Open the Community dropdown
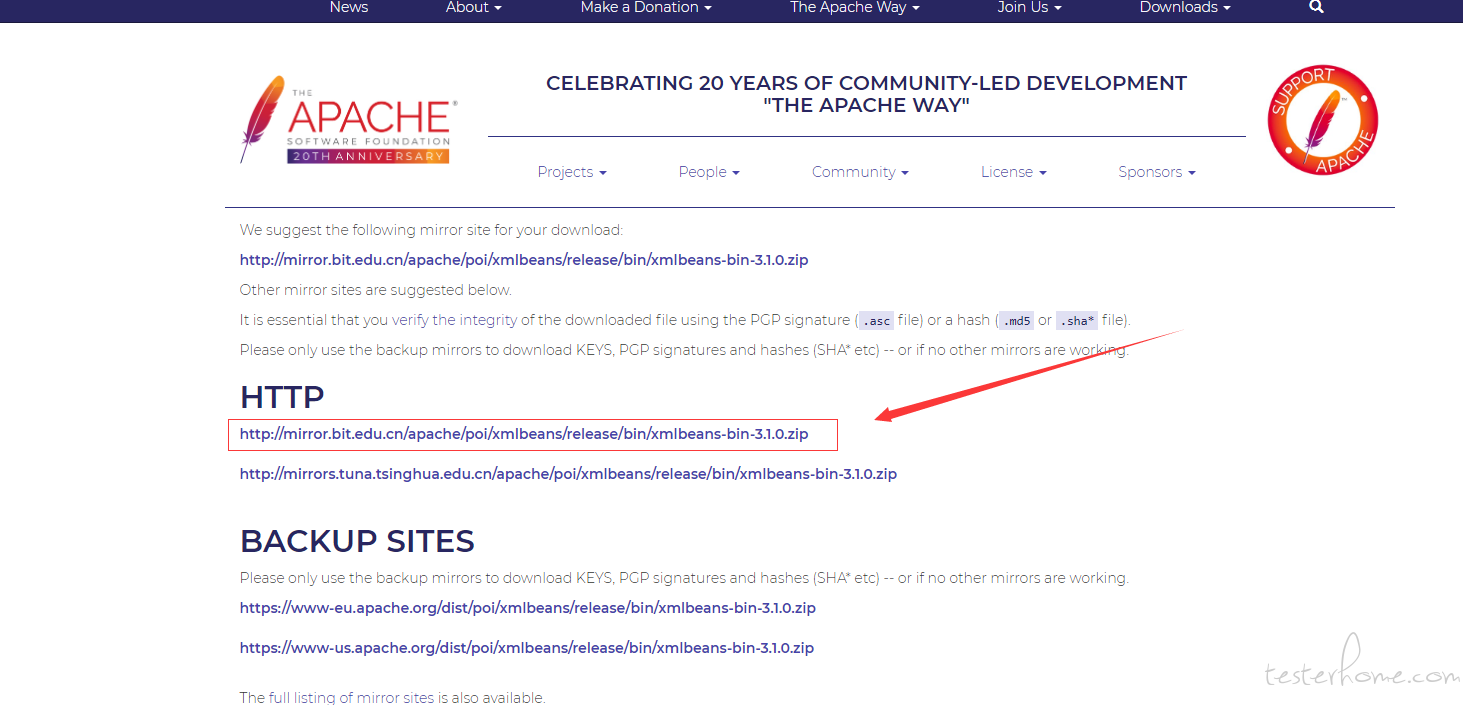 point(860,172)
